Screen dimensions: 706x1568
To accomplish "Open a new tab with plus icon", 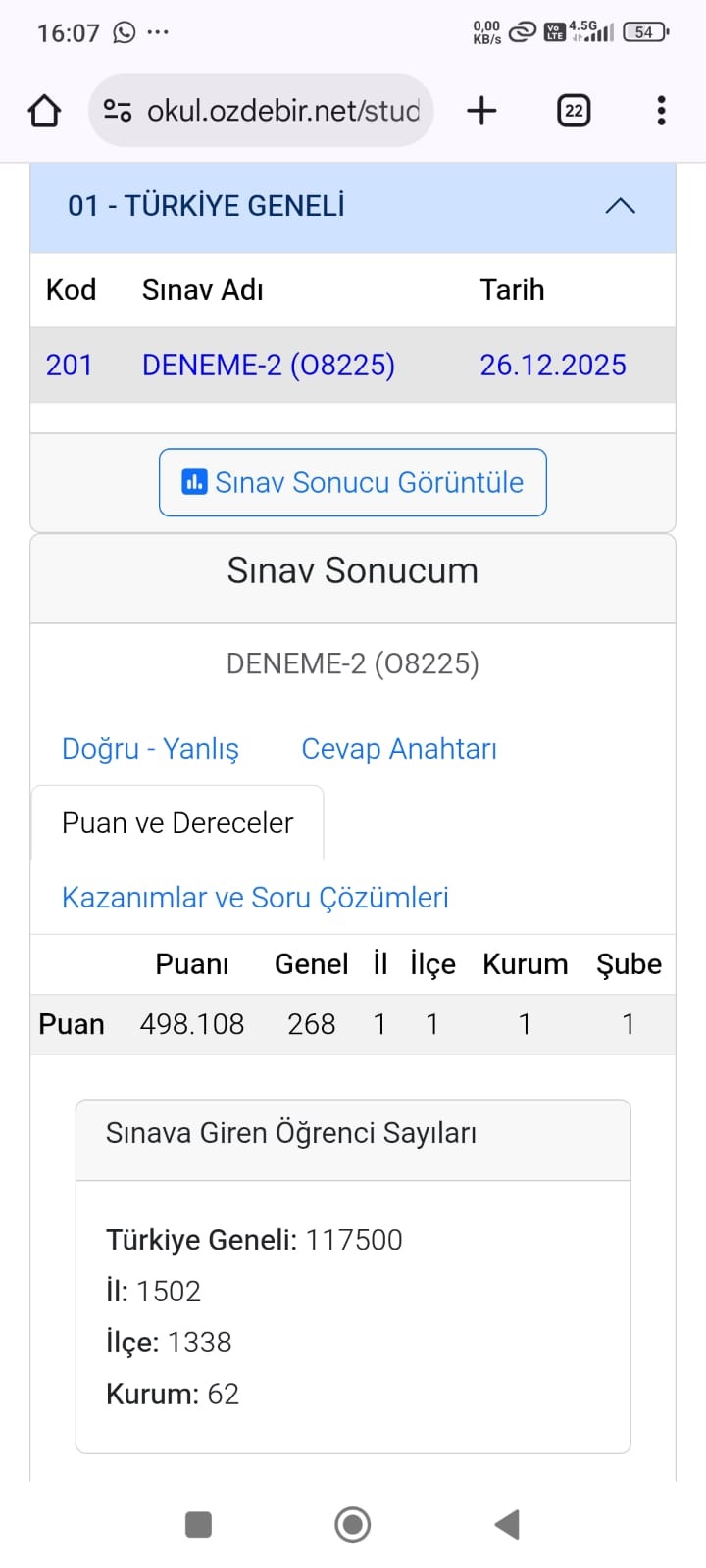I will click(x=481, y=111).
